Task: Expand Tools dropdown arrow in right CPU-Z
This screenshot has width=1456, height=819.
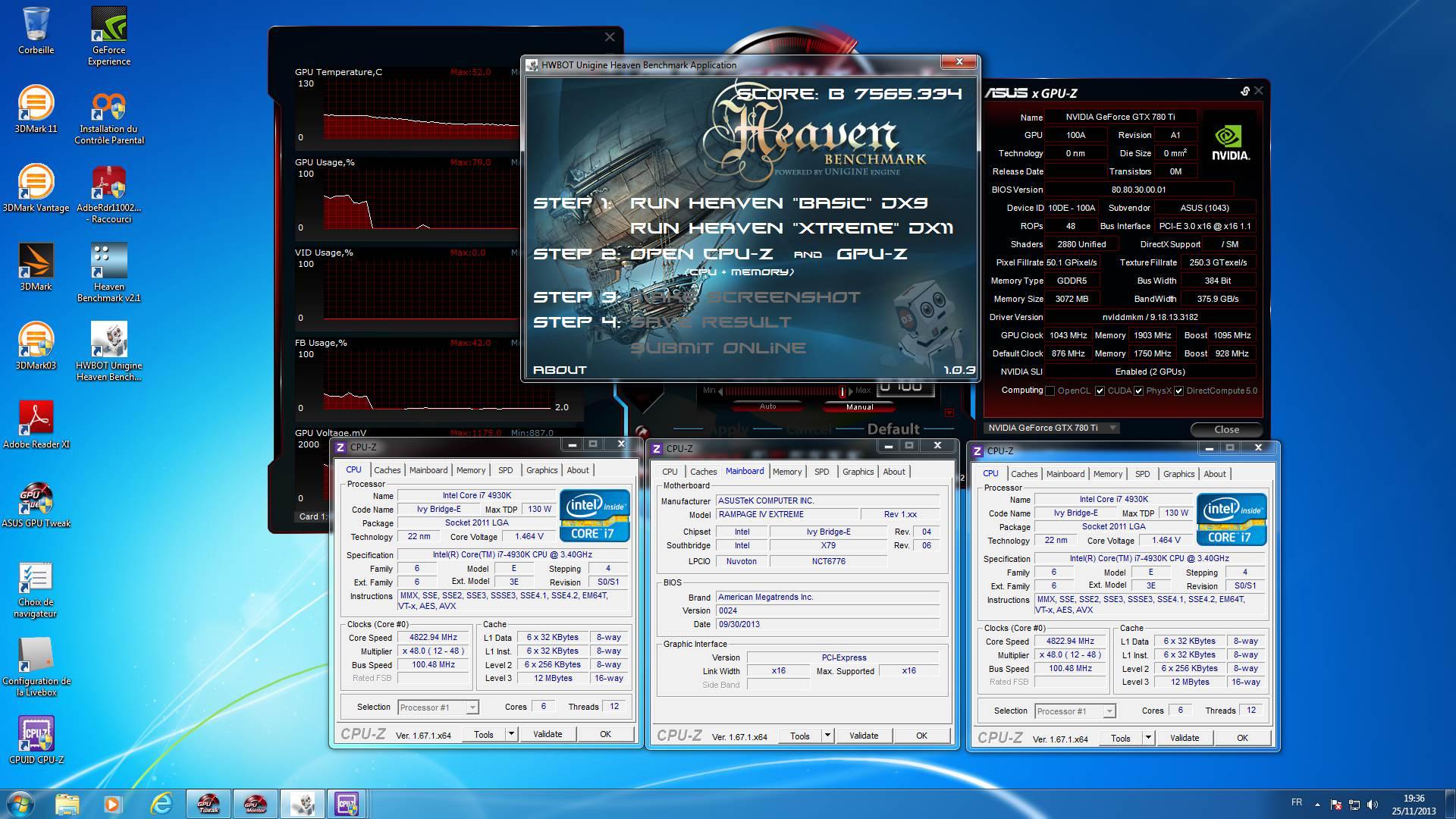Action: 1148,738
